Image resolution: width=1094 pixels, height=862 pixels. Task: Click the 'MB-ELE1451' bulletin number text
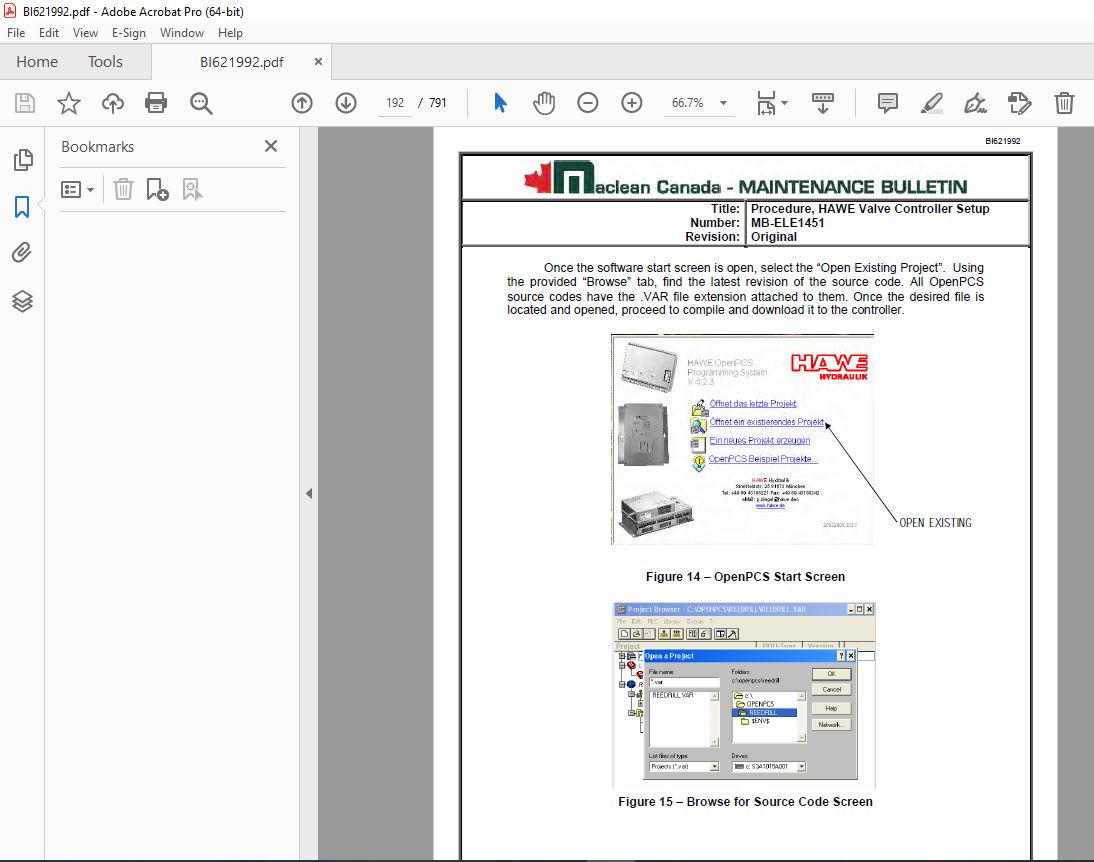[787, 223]
